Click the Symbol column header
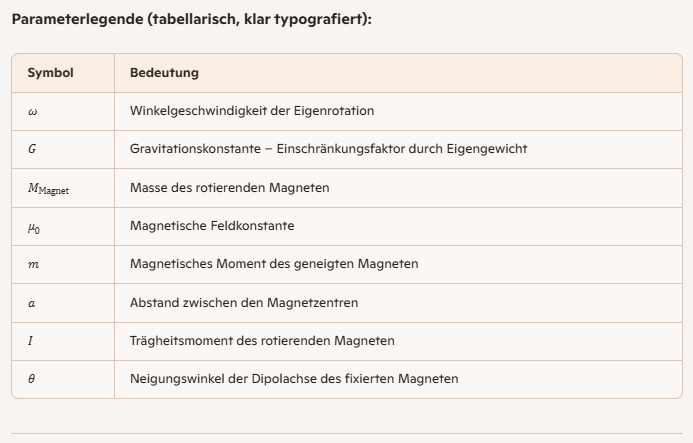This screenshot has height=443, width=693. point(50,73)
